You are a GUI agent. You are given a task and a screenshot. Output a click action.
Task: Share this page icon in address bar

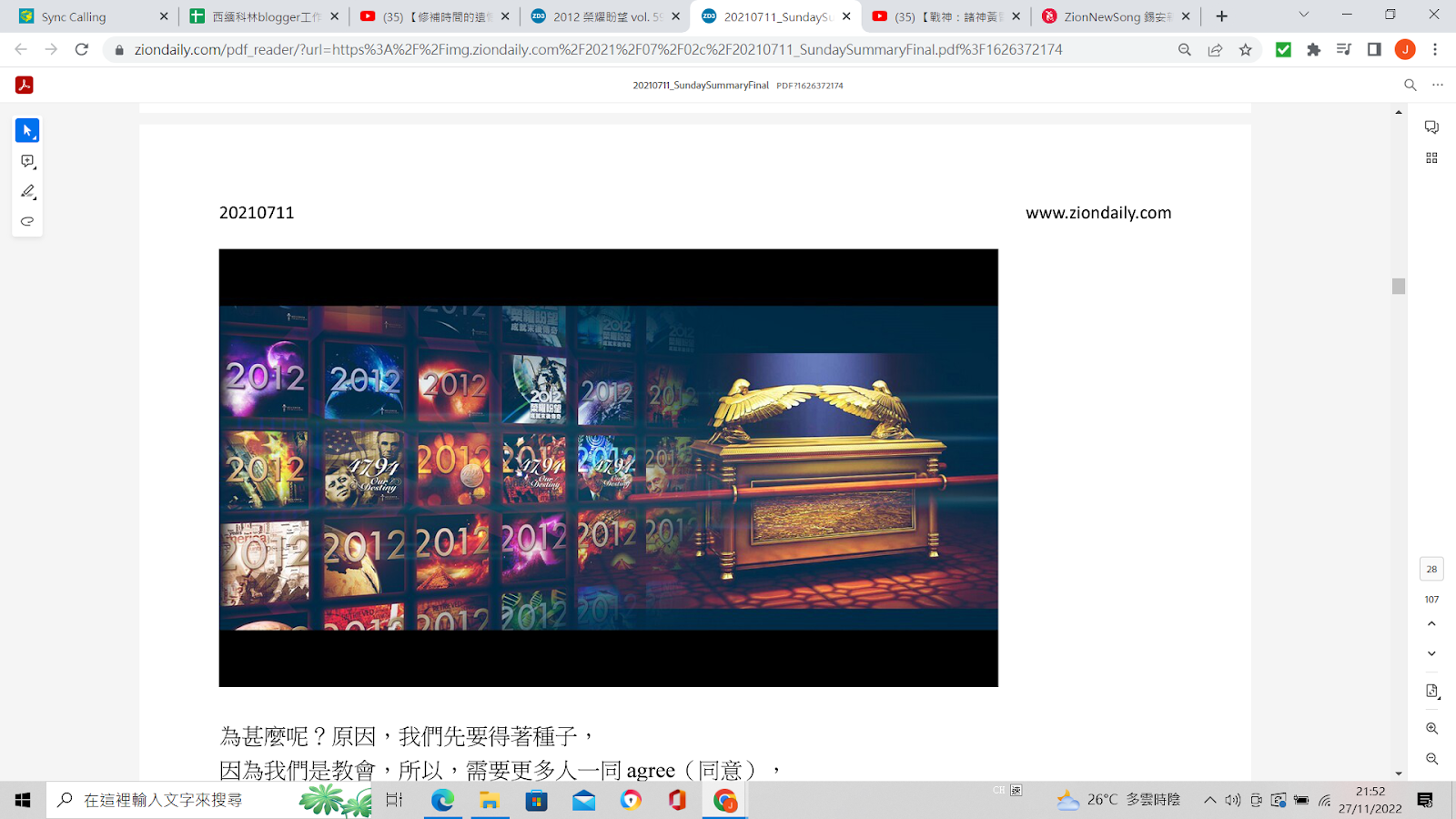[x=1215, y=49]
